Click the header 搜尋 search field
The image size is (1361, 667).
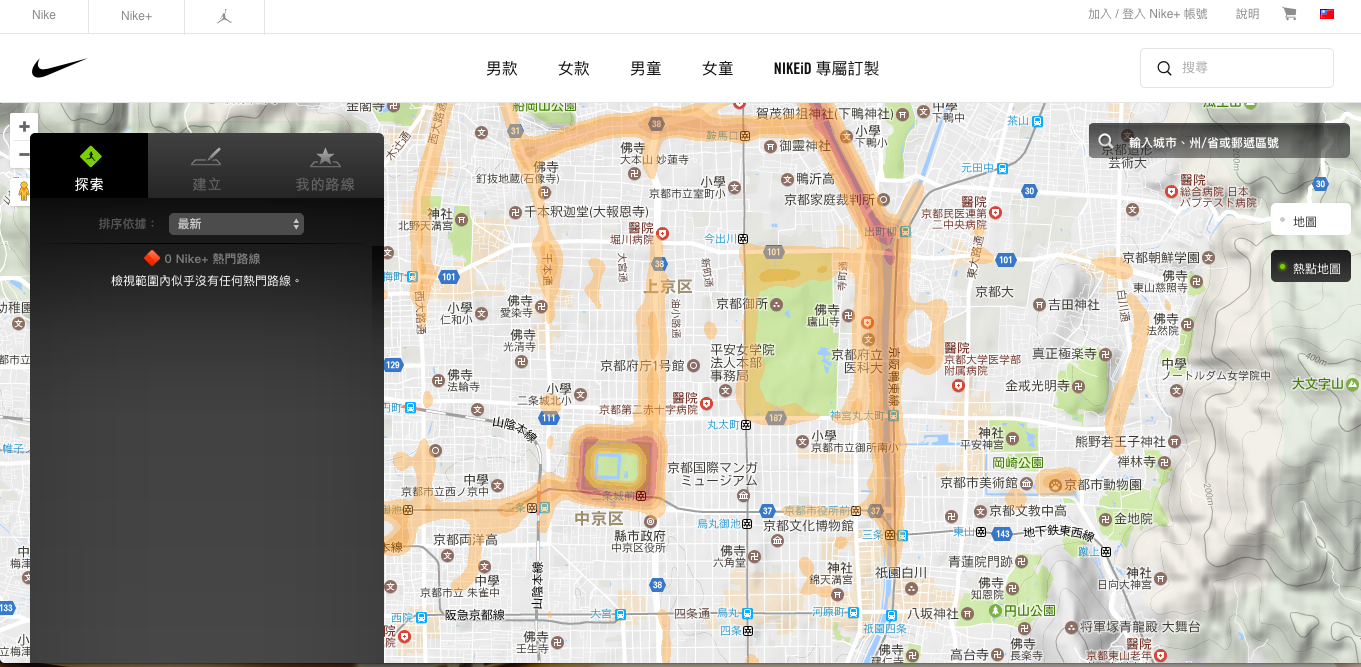pos(1237,68)
